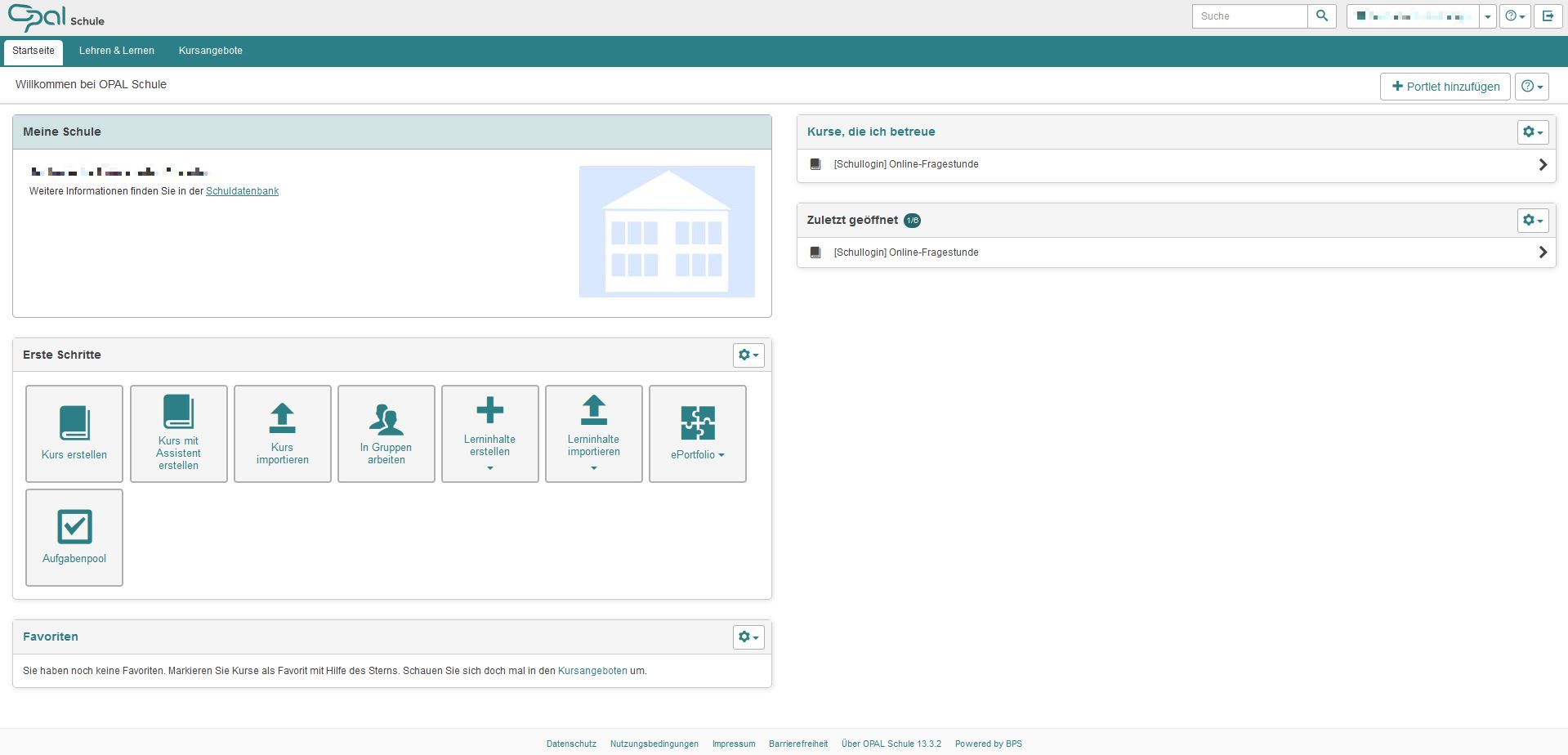Open Online-Fragestunde under Kurse, die ich betreue
Screen dimensions: 1568x755
point(906,164)
